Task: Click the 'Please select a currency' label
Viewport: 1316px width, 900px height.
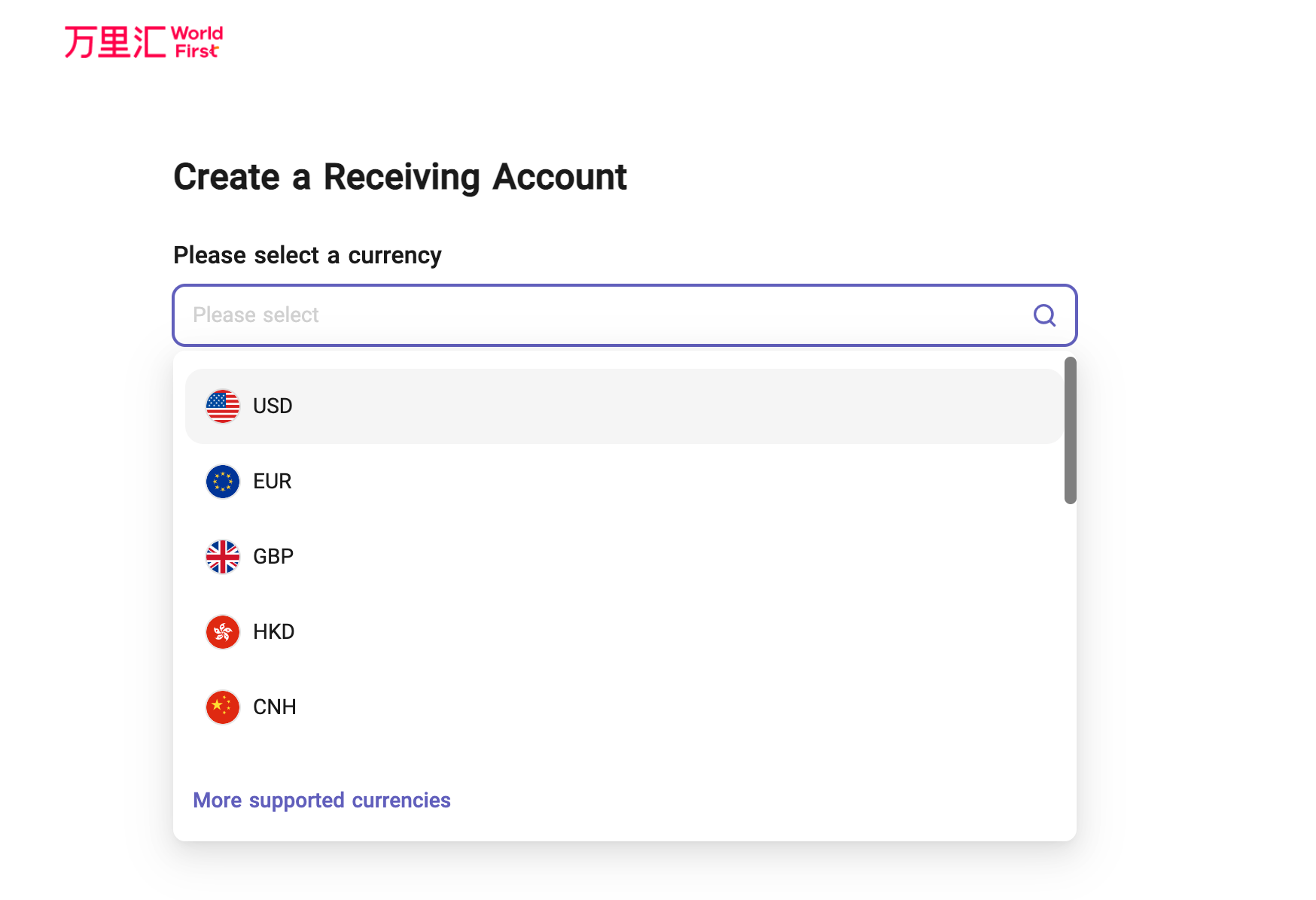Action: [x=307, y=256]
